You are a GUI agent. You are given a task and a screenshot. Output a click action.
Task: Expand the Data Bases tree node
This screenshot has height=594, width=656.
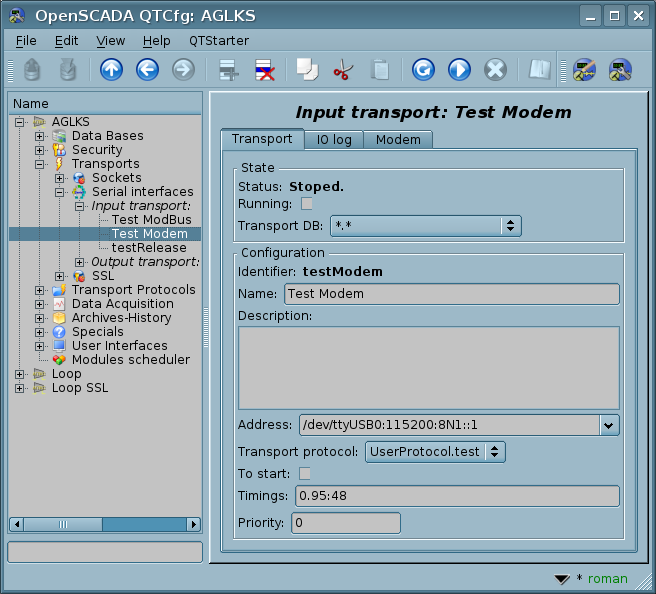click(39, 136)
